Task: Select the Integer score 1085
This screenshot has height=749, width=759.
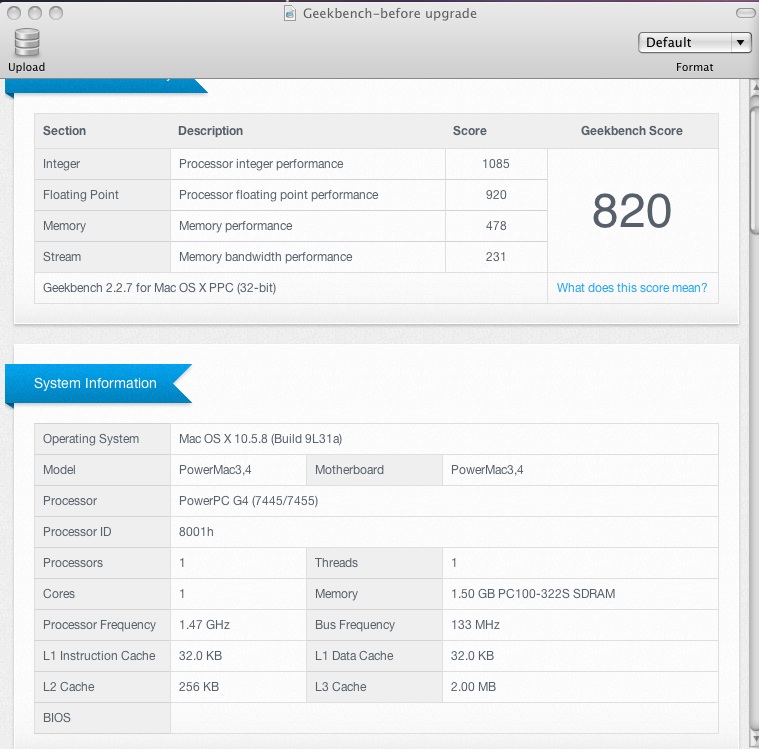Action: [496, 164]
